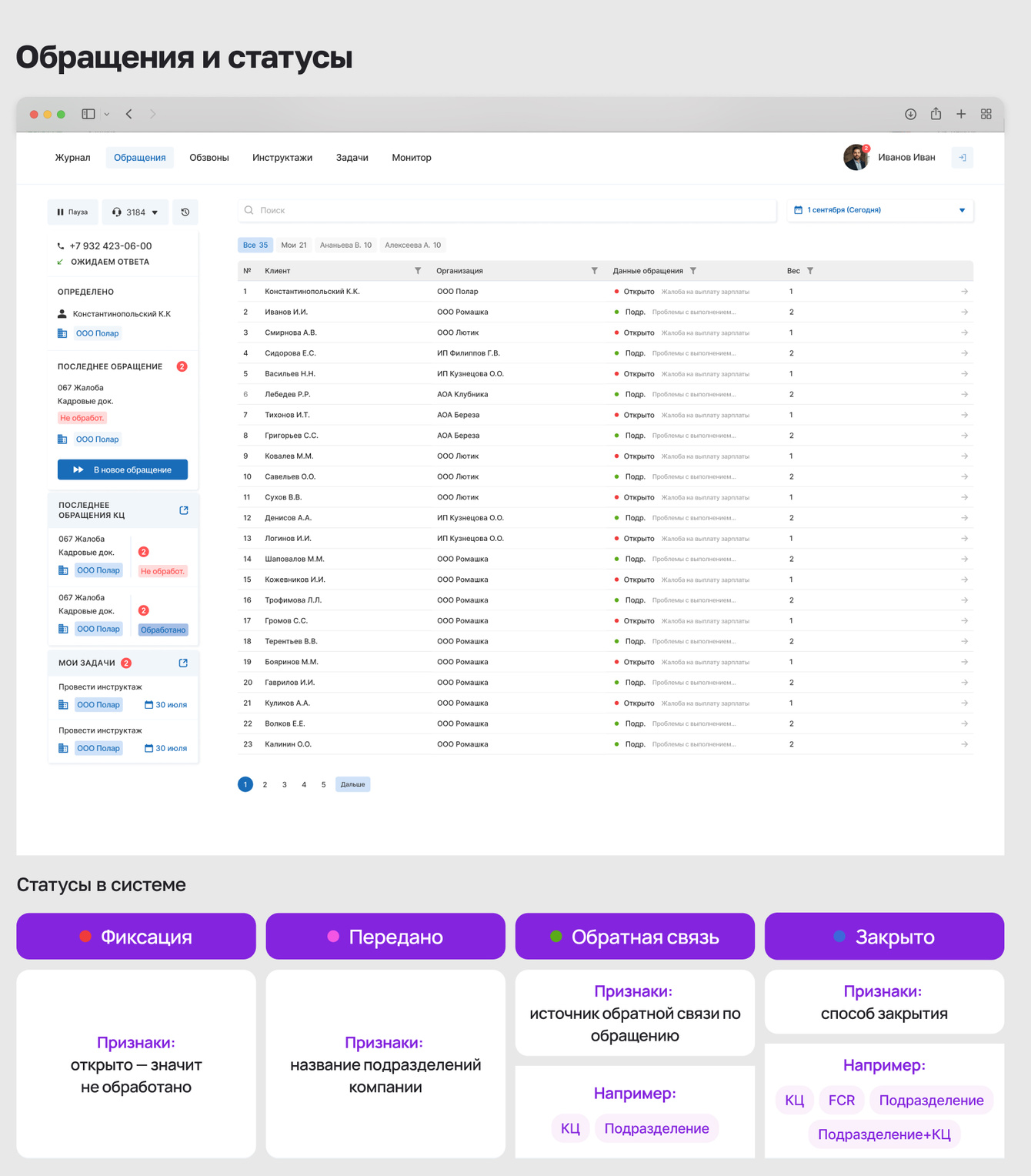The height and width of the screenshot is (1176, 1031).
Task: Select organization ИП Филиппов Г.В.
Action: click(x=469, y=353)
